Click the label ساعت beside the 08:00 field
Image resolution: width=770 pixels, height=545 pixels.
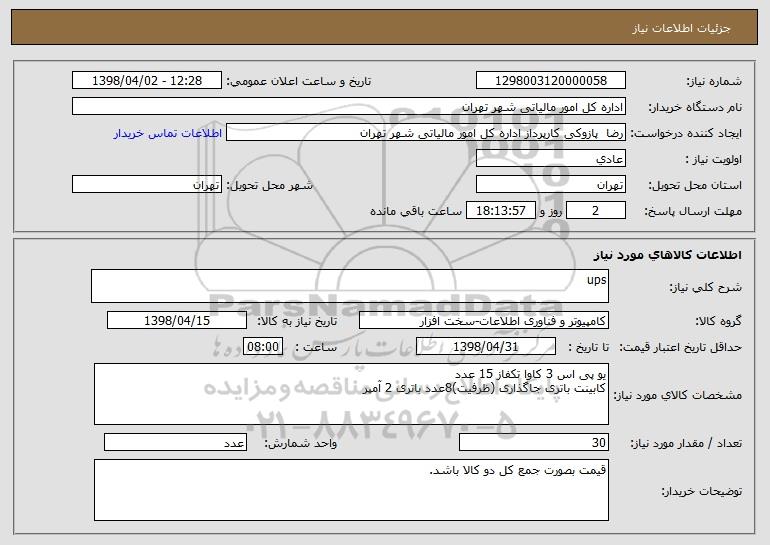coord(316,347)
